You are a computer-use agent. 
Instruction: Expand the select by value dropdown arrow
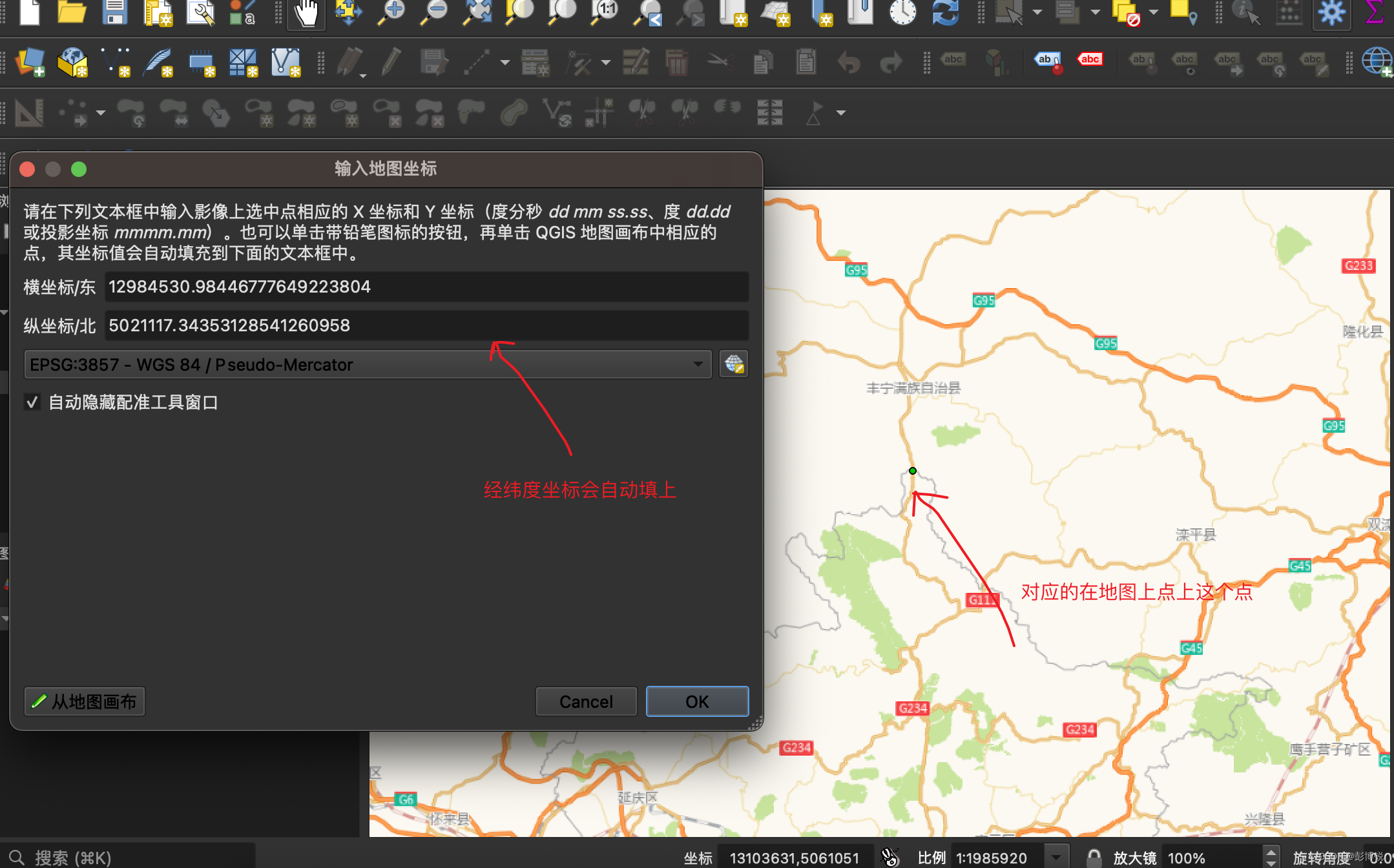(x=1096, y=12)
